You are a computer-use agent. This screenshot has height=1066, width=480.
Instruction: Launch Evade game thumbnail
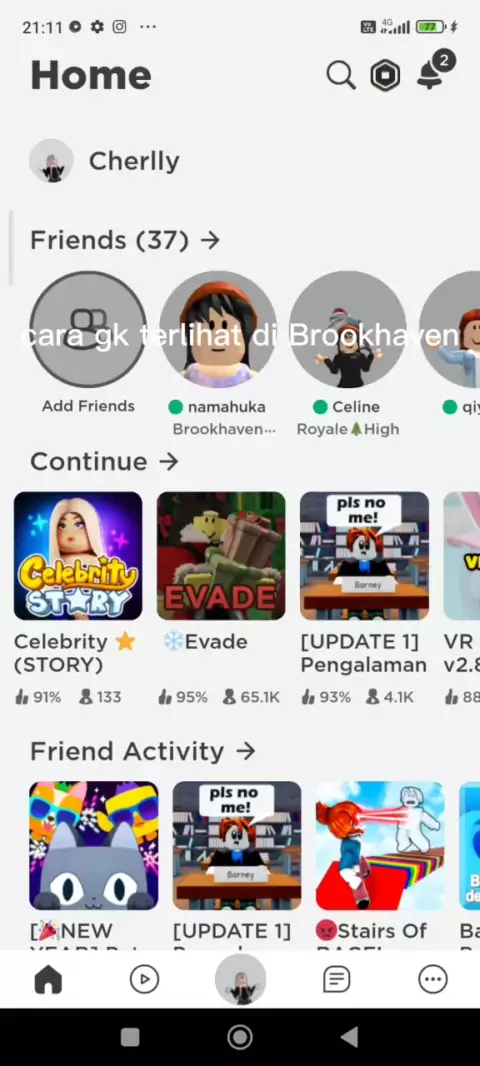[221, 556]
